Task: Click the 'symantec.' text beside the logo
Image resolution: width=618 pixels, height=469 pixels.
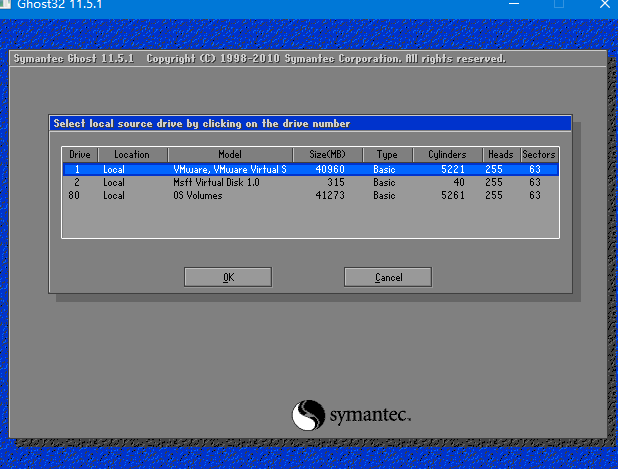Action: (369, 415)
